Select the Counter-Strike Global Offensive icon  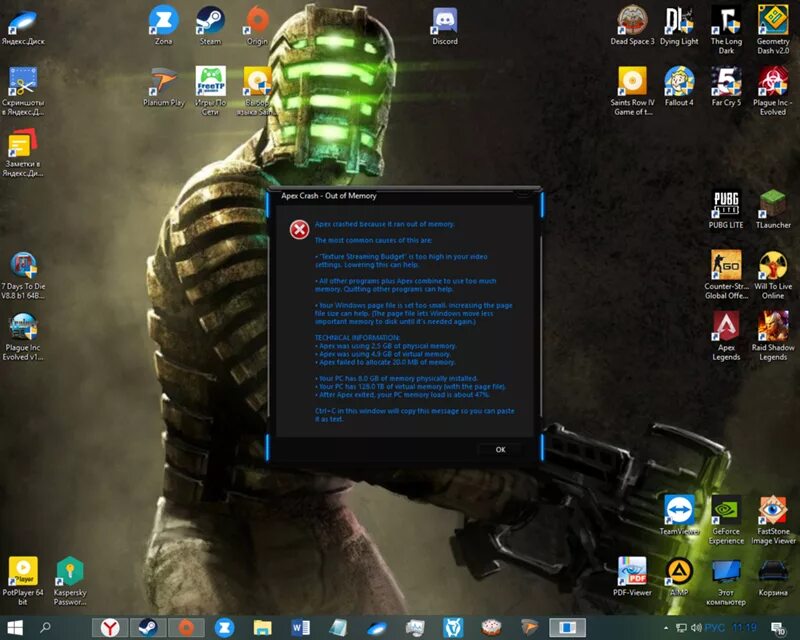coord(726,276)
